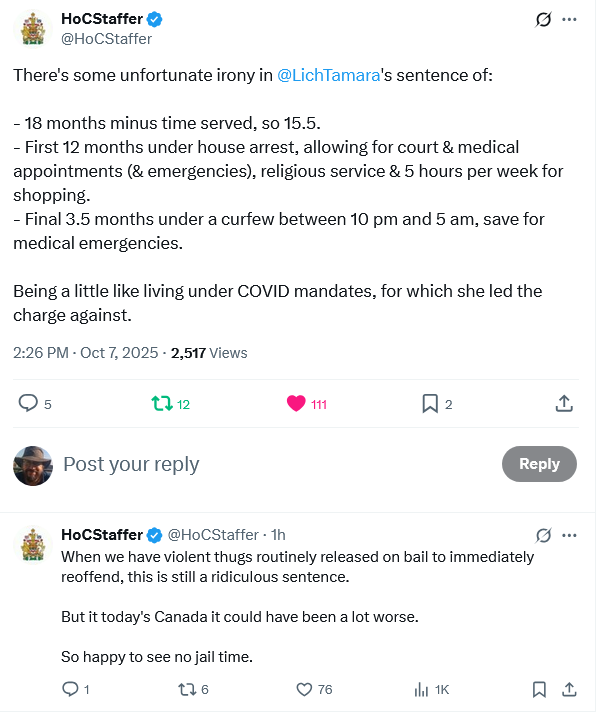Screen dimensions: 608x712
Task: Share the main post via share icon
Action: [564, 403]
